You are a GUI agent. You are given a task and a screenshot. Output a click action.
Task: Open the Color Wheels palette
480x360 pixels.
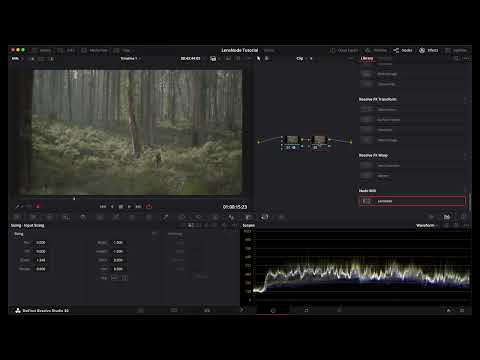click(x=49, y=217)
